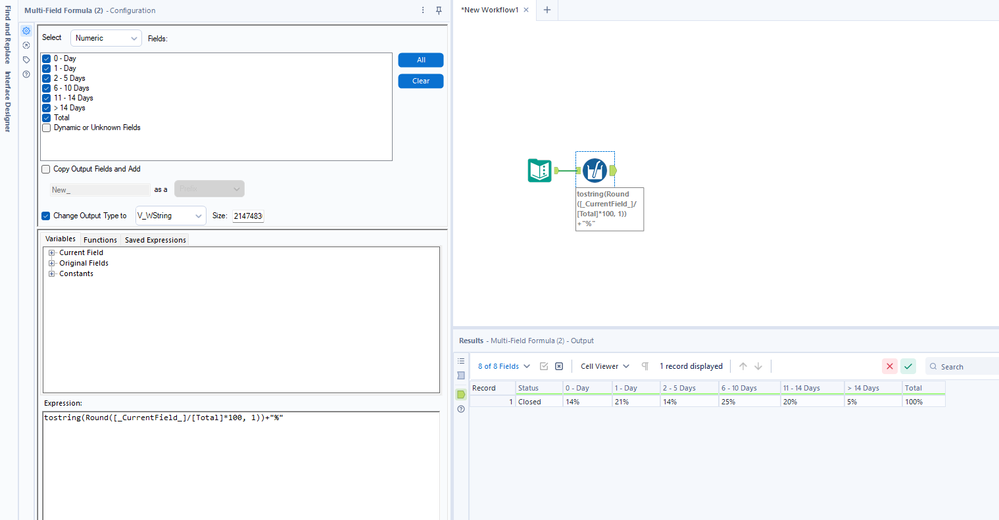Enable Dynamic or Unknown Fields checkbox
Image resolution: width=999 pixels, height=520 pixels.
(47, 128)
